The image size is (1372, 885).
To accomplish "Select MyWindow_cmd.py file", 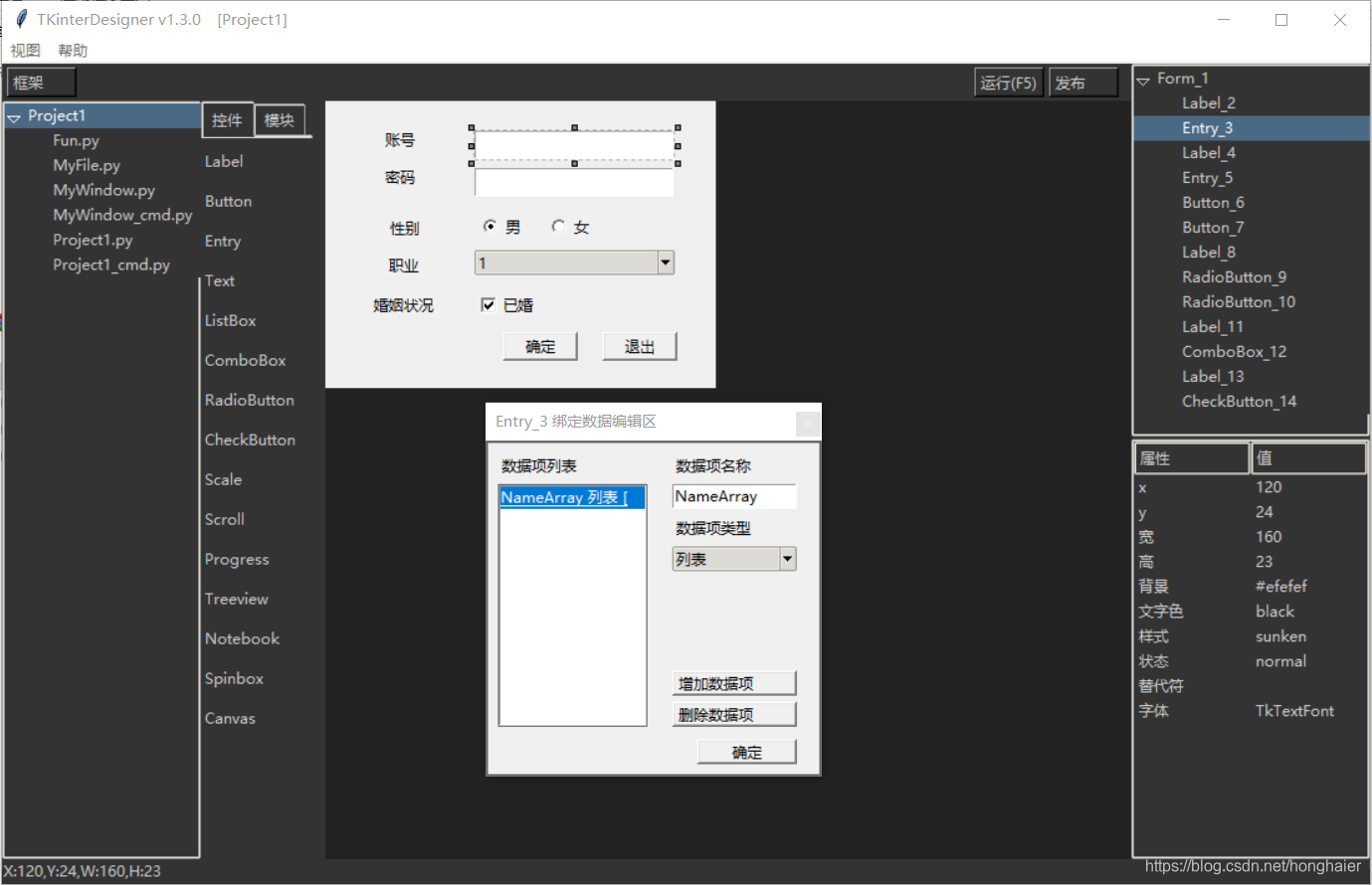I will [122, 215].
